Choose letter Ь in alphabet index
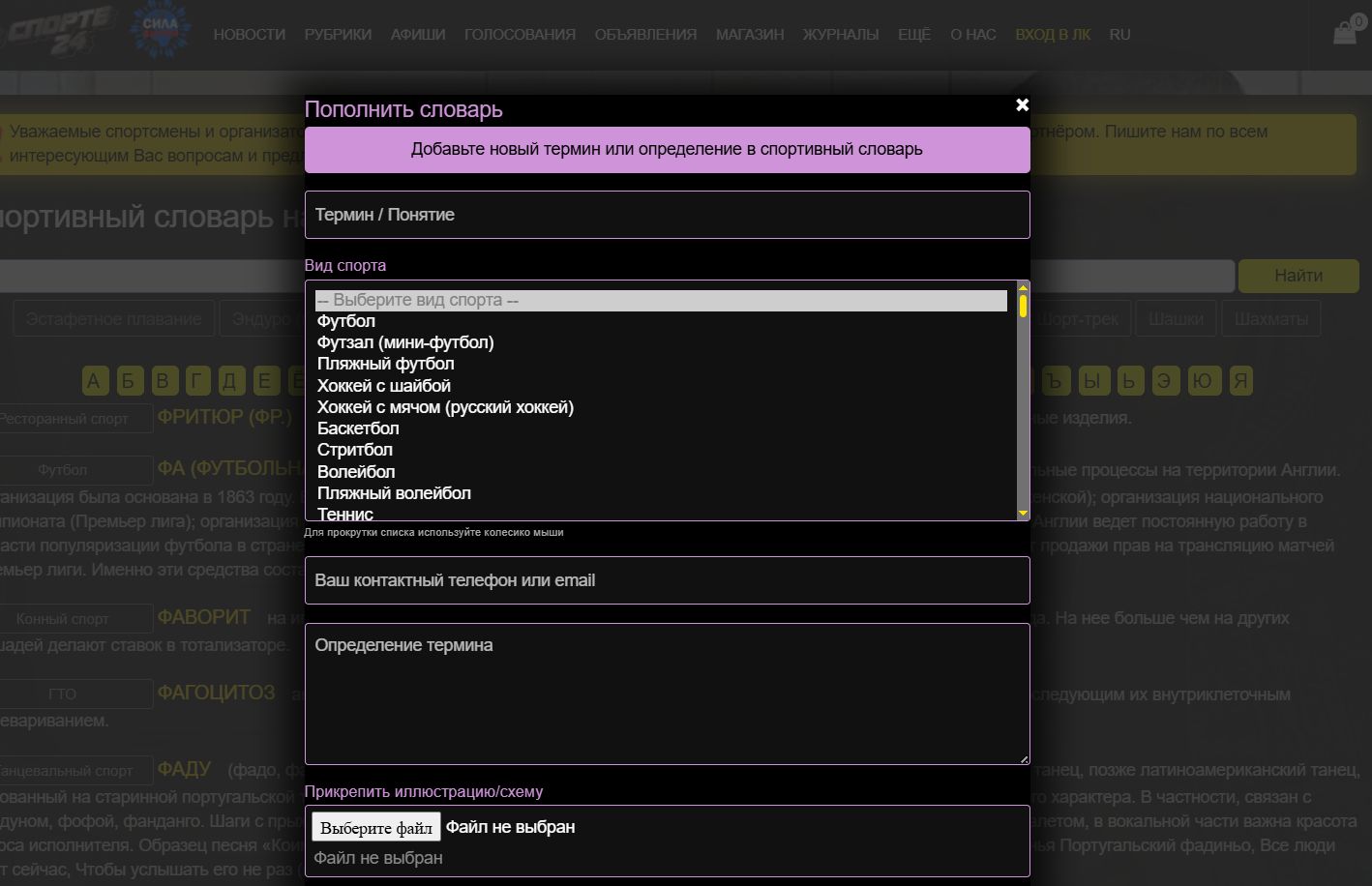 click(x=1129, y=381)
